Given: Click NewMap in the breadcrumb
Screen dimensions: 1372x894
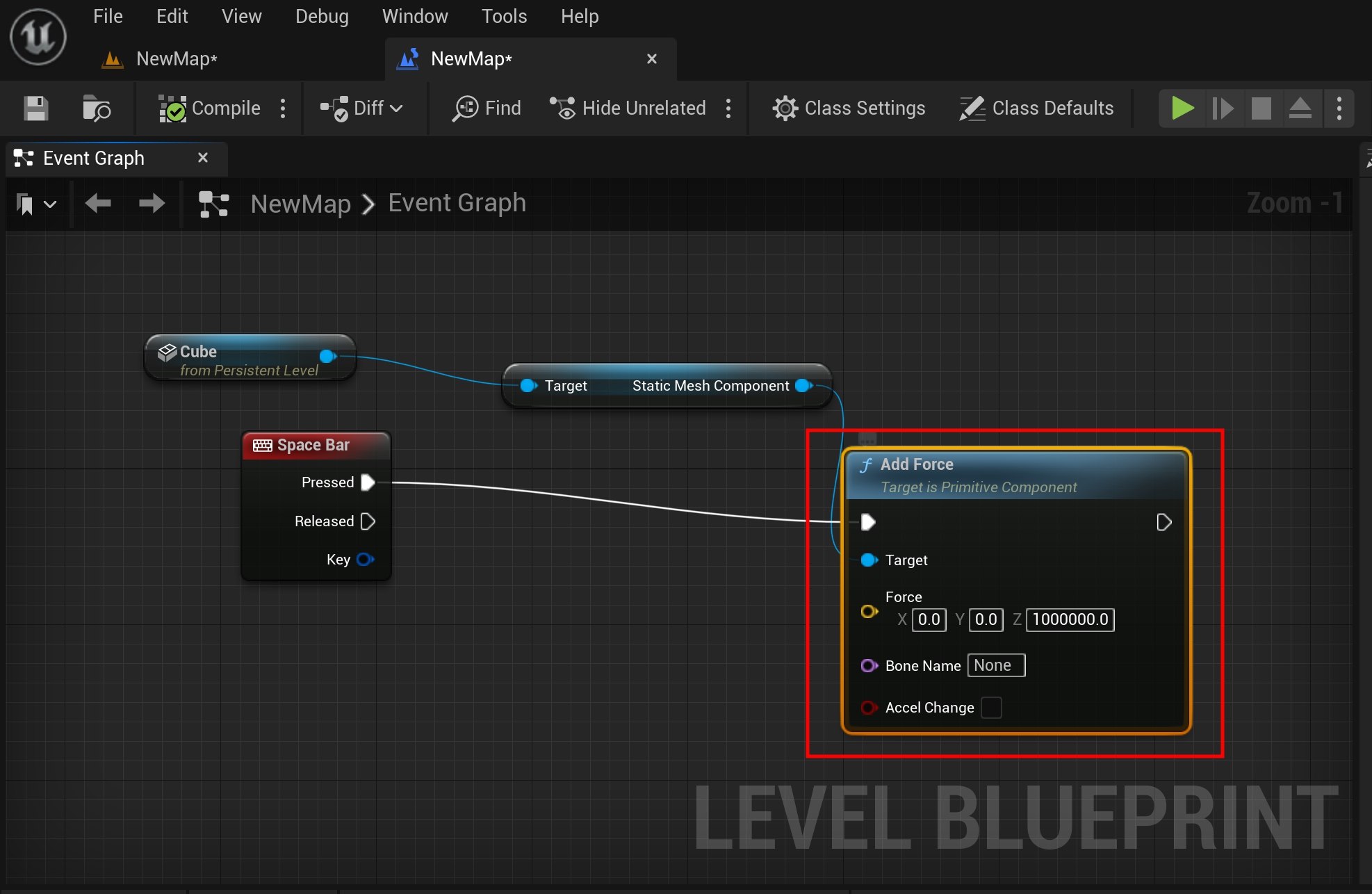Looking at the screenshot, I should (301, 204).
